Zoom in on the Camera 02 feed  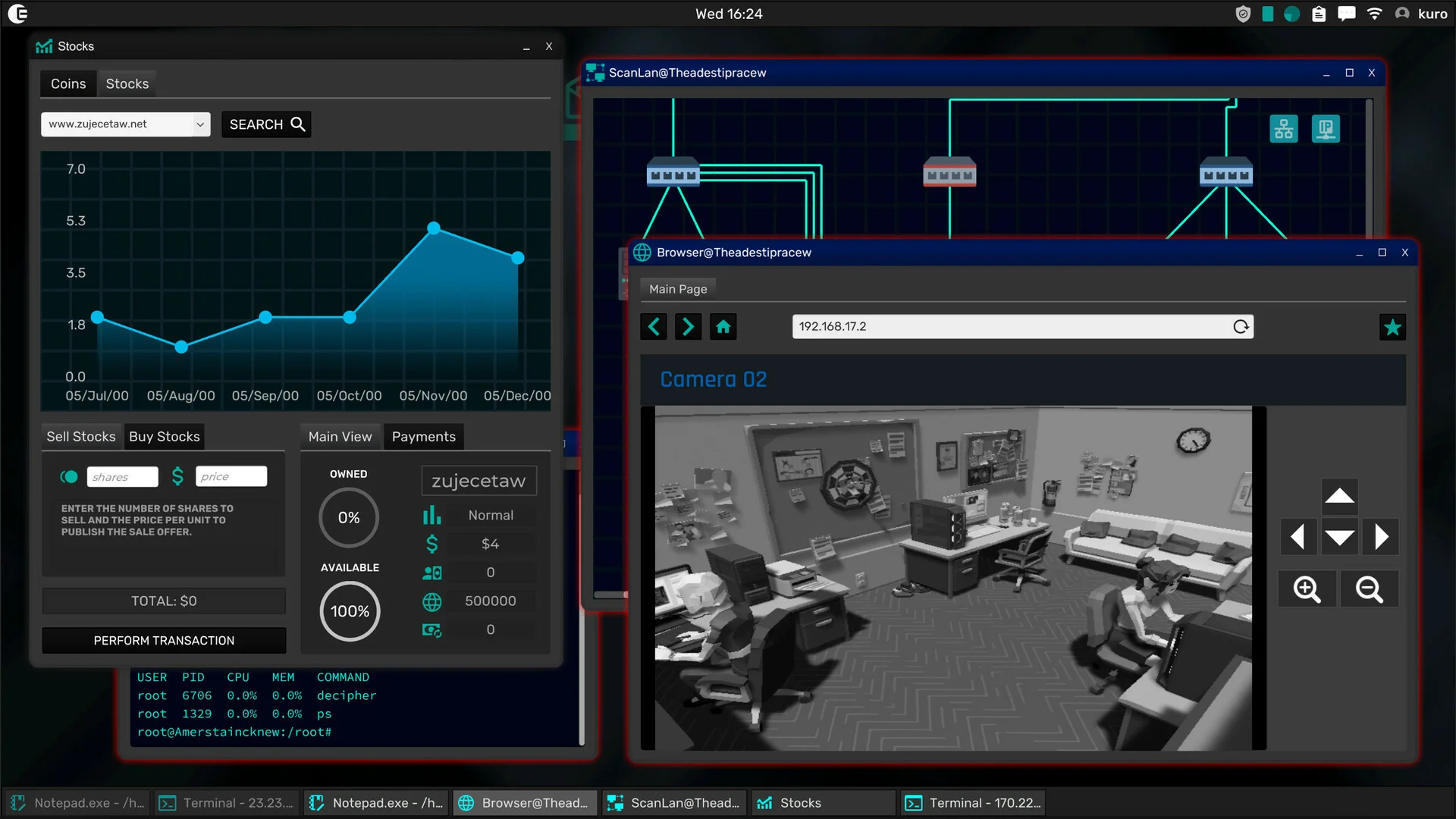(x=1307, y=588)
